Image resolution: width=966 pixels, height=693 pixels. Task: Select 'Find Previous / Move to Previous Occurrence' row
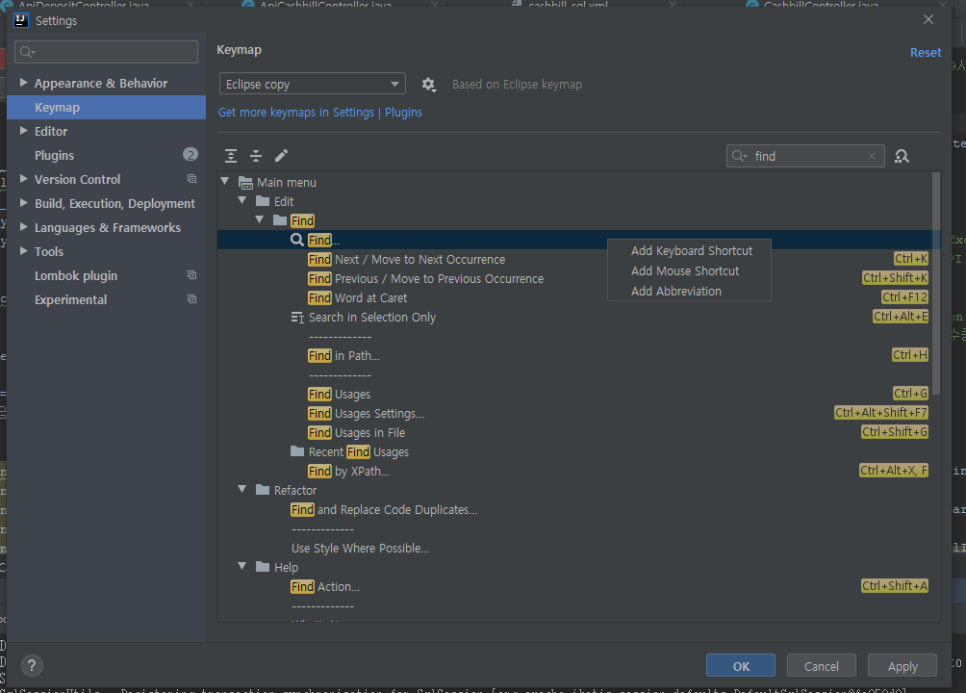click(x=573, y=278)
